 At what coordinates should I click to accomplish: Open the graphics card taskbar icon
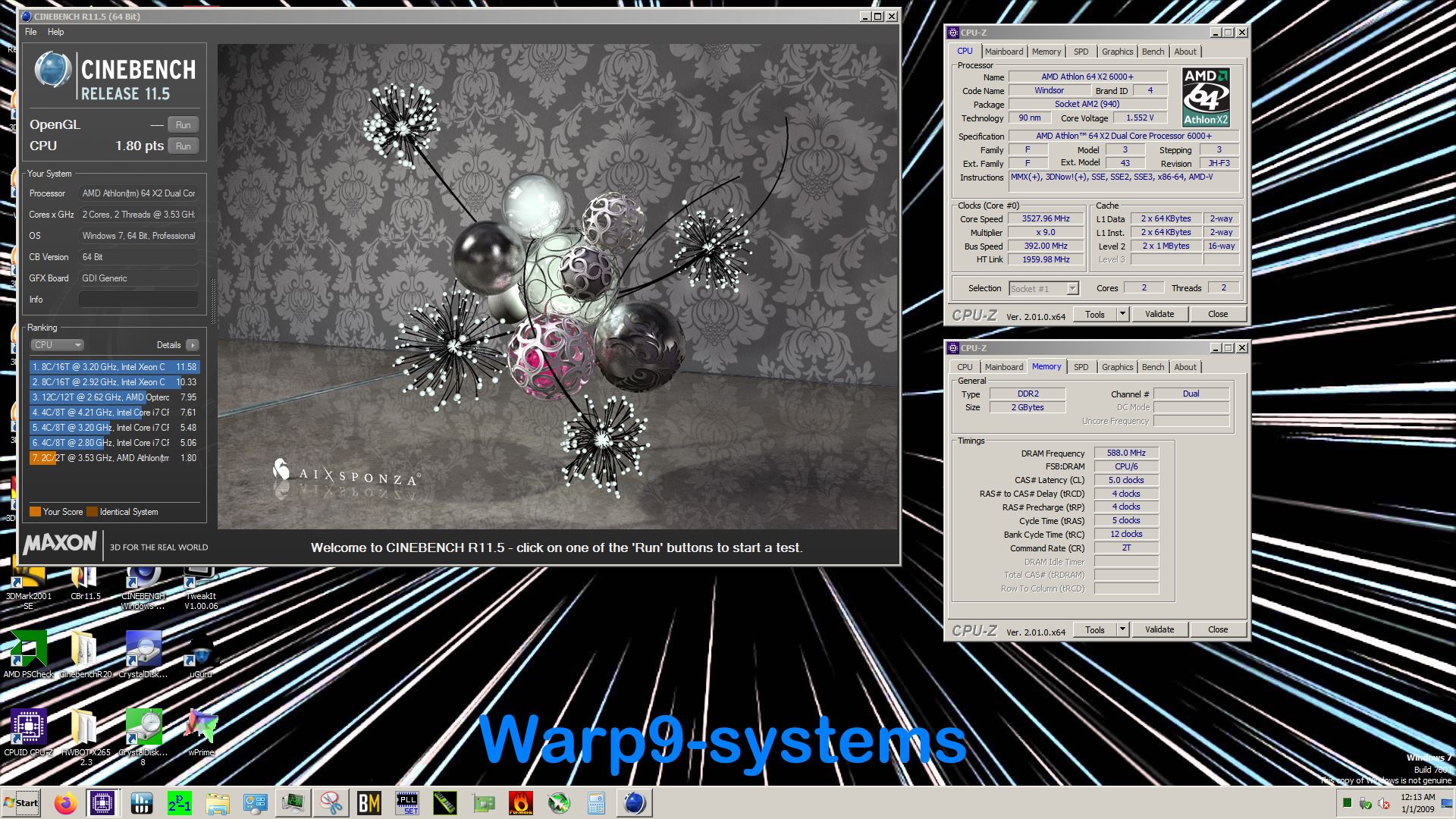pos(483,803)
